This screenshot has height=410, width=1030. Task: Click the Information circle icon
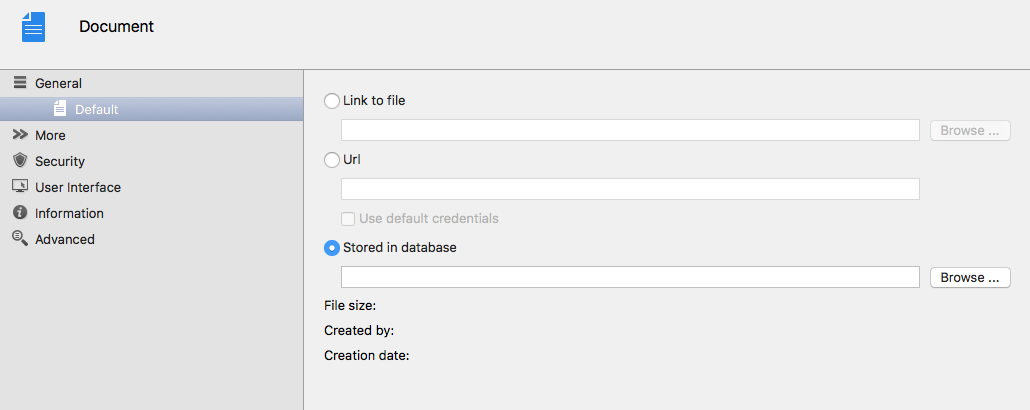pos(20,213)
